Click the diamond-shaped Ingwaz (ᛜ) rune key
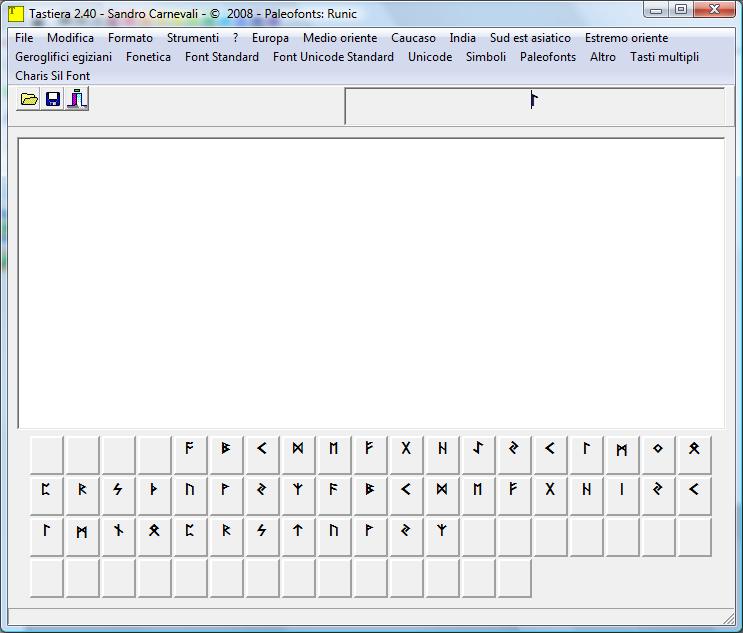743x633 pixels. pos(658,455)
